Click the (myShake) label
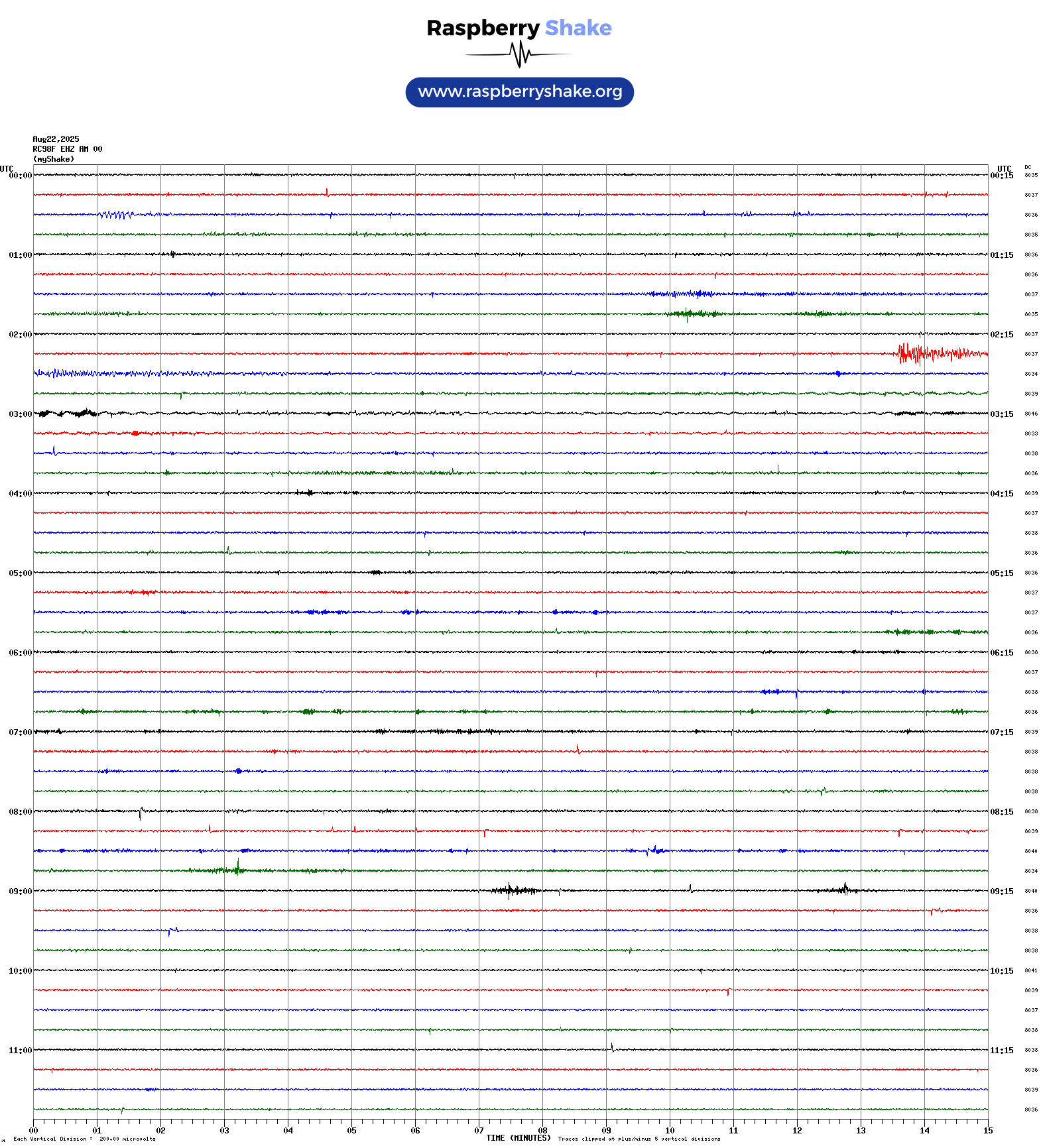 click(54, 159)
